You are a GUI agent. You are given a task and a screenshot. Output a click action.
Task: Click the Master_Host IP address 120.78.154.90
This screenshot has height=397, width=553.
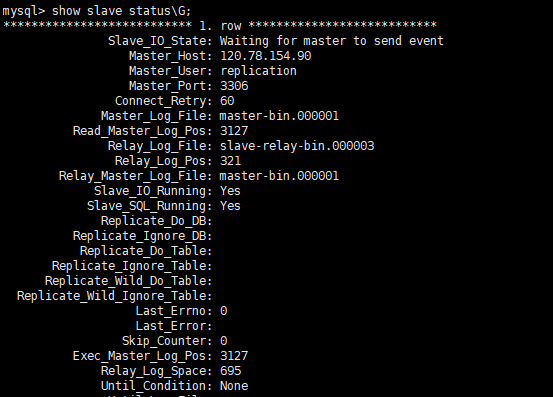point(266,56)
